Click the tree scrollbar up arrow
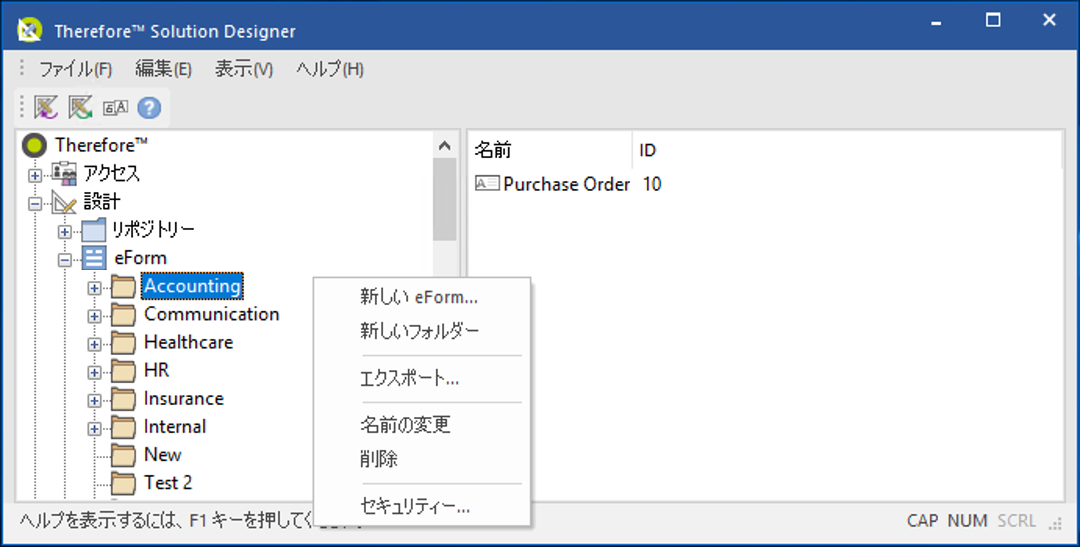 point(445,145)
